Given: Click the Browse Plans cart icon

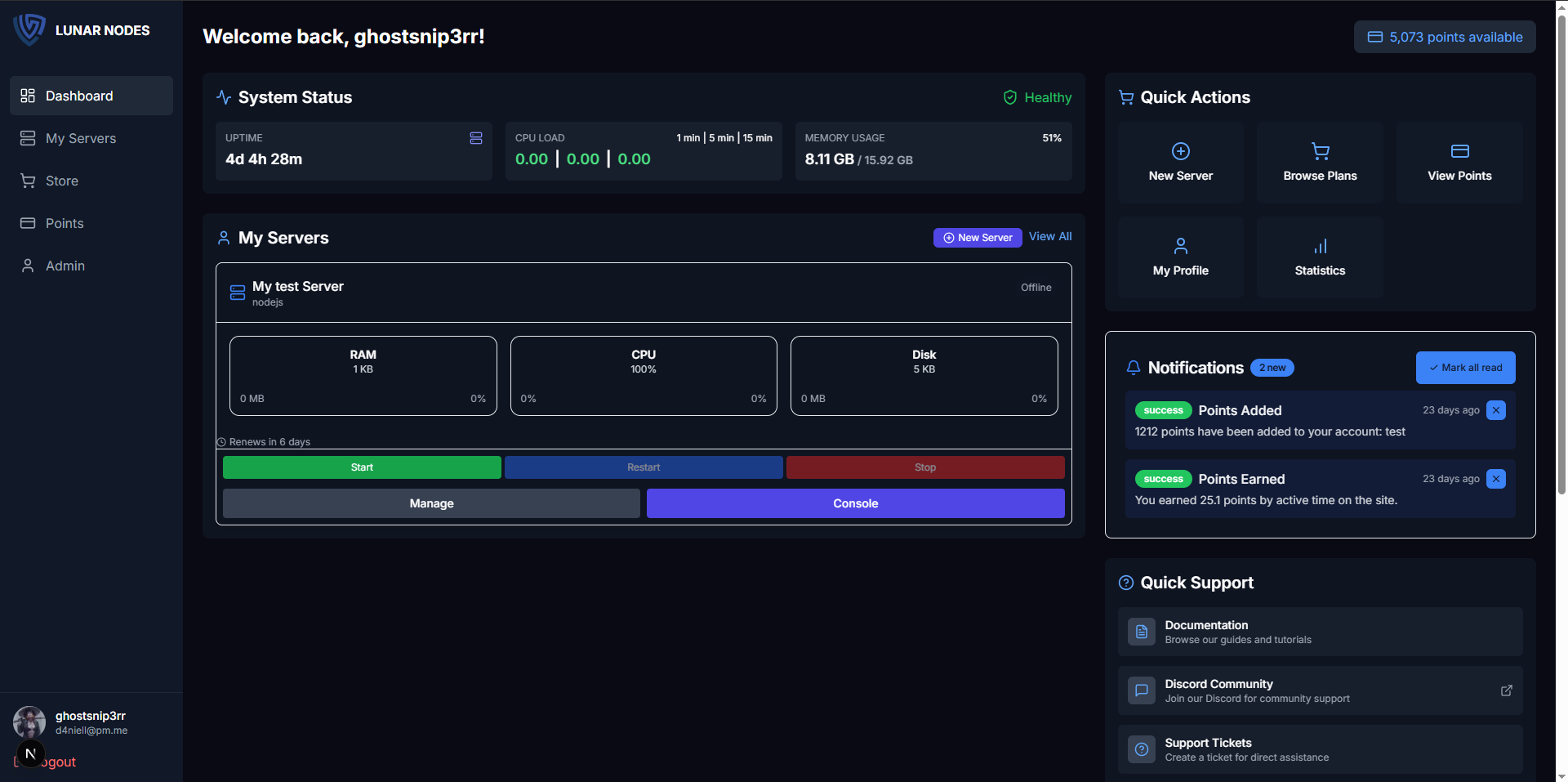Looking at the screenshot, I should pyautogui.click(x=1319, y=152).
